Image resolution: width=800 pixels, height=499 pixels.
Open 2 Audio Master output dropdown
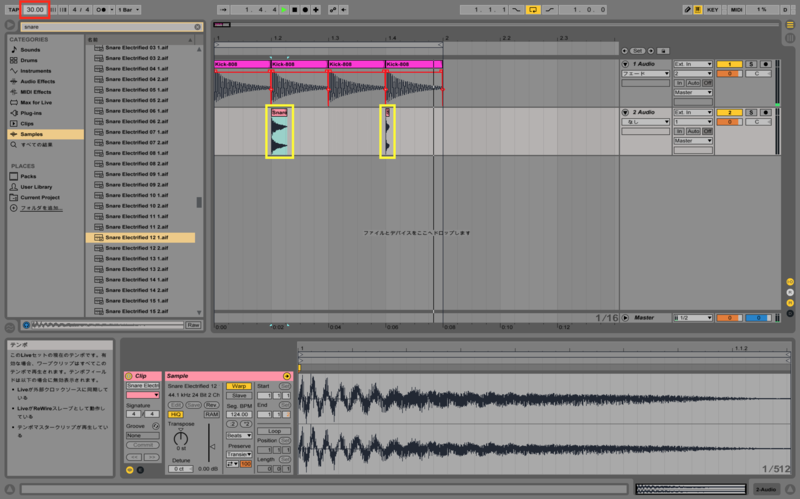click(x=692, y=140)
